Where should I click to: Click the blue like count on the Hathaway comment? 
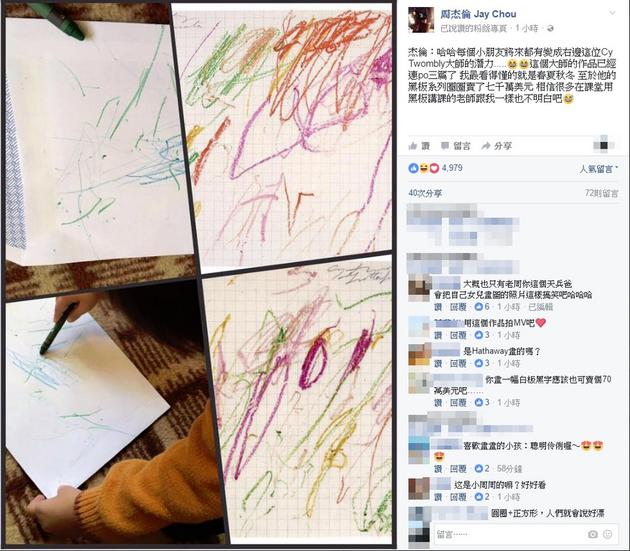[x=483, y=363]
